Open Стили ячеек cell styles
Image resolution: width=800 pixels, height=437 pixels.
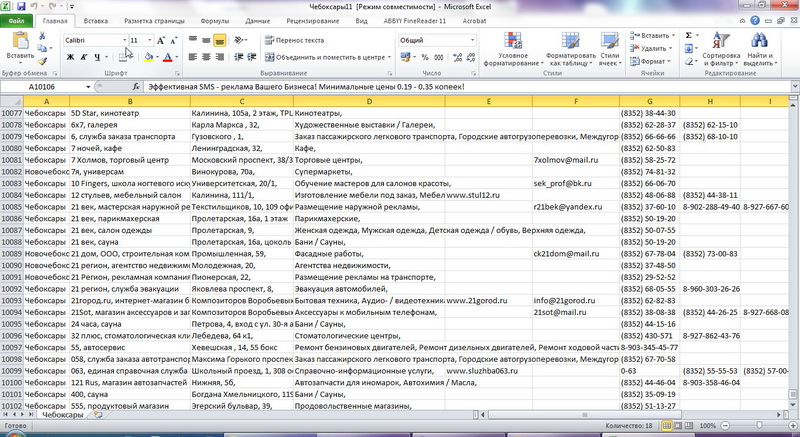coord(610,49)
